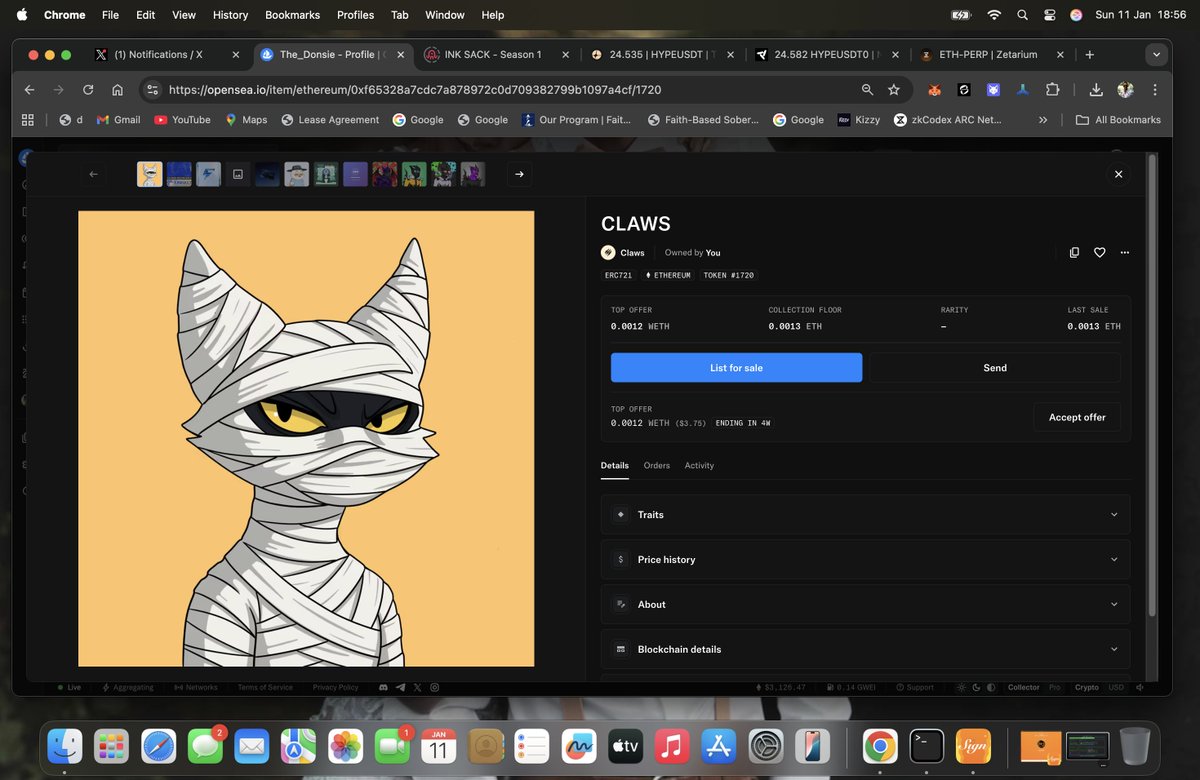Open Chrome profile avatar

point(1126,90)
